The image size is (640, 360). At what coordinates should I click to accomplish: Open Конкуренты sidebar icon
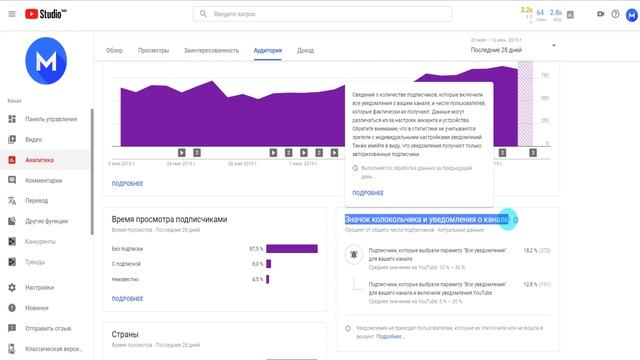[x=12, y=241]
